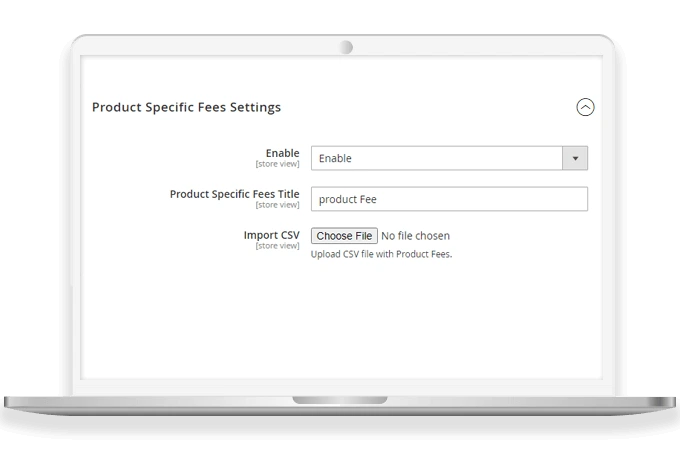This screenshot has height=450, width=680.
Task: Click the 'product Fee' text in the title field
Action: [347, 199]
